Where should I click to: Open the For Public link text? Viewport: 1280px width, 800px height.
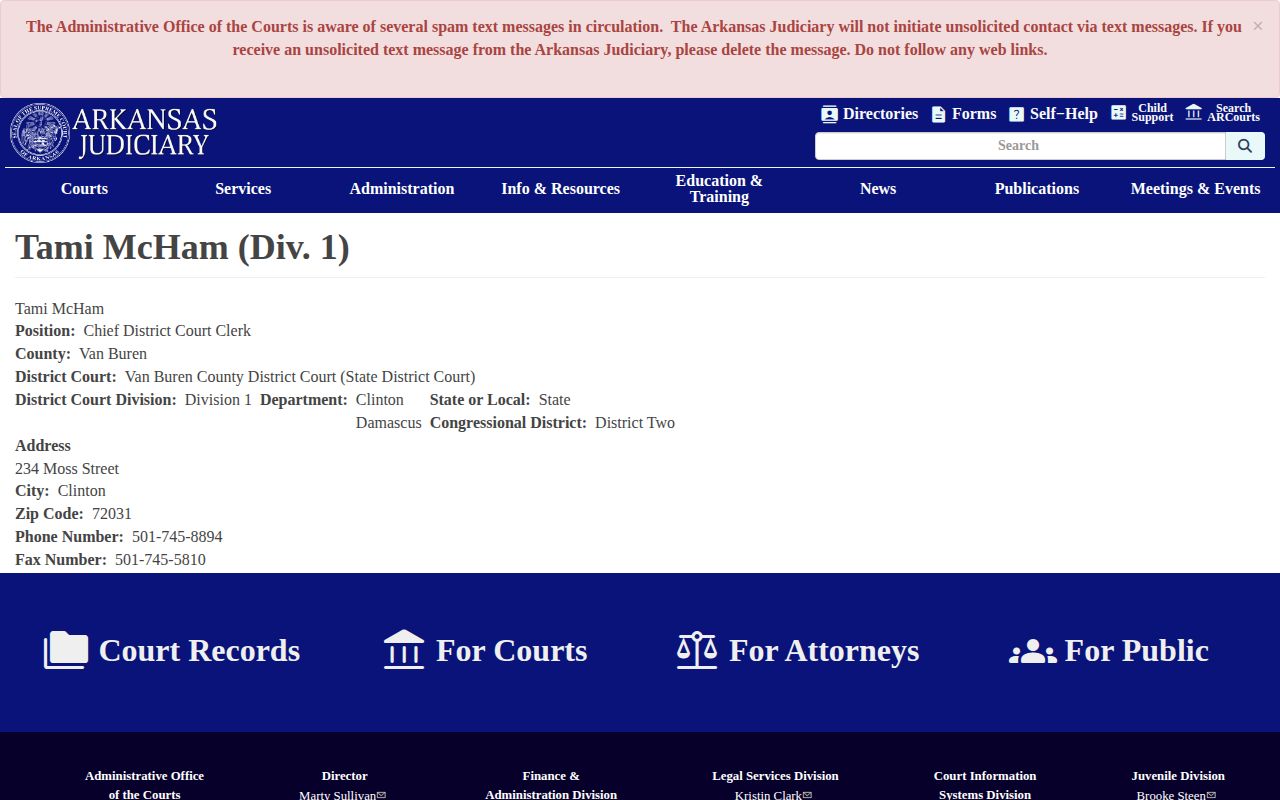[1137, 651]
